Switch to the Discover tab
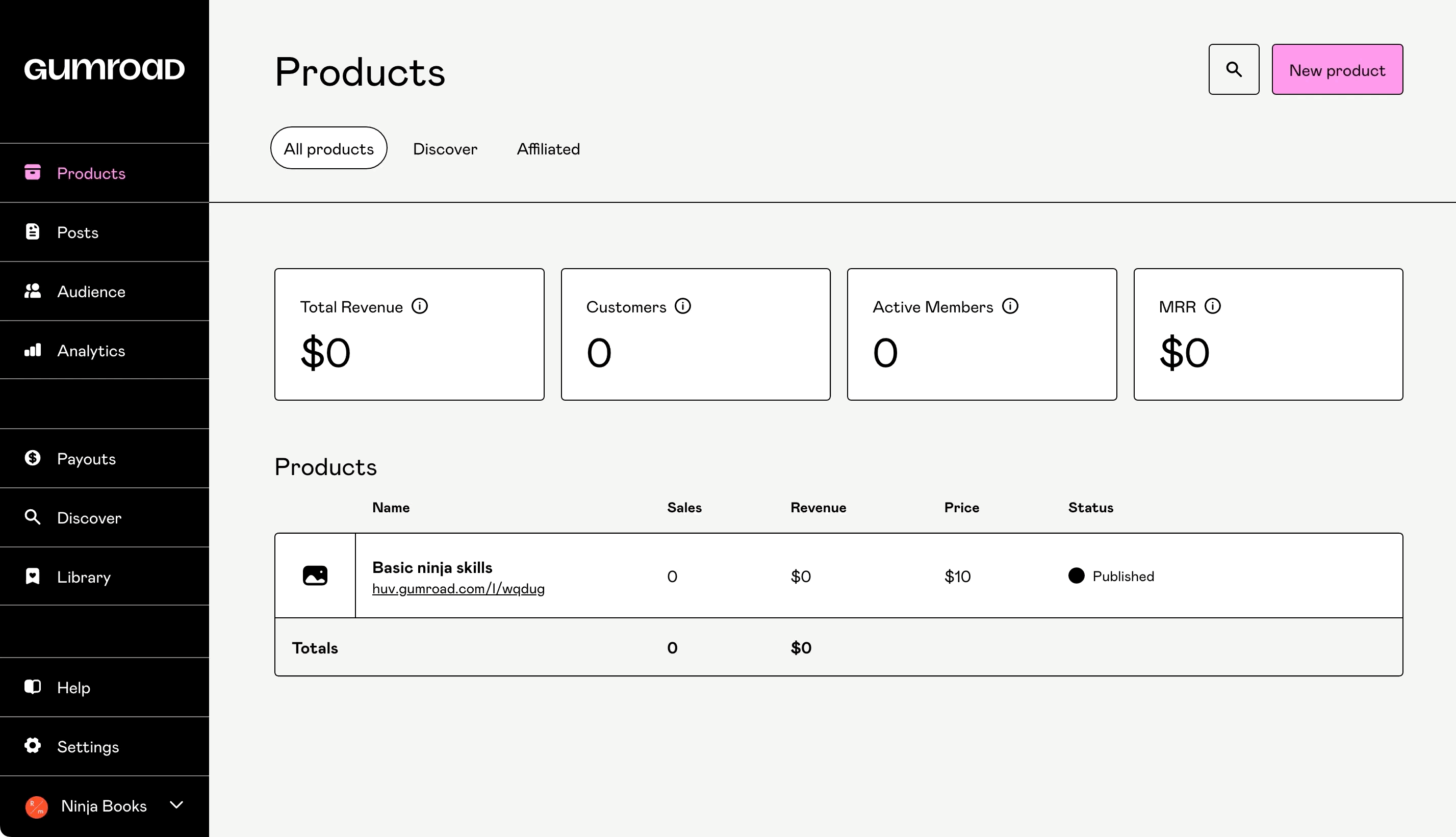The image size is (1456, 837). [x=445, y=149]
